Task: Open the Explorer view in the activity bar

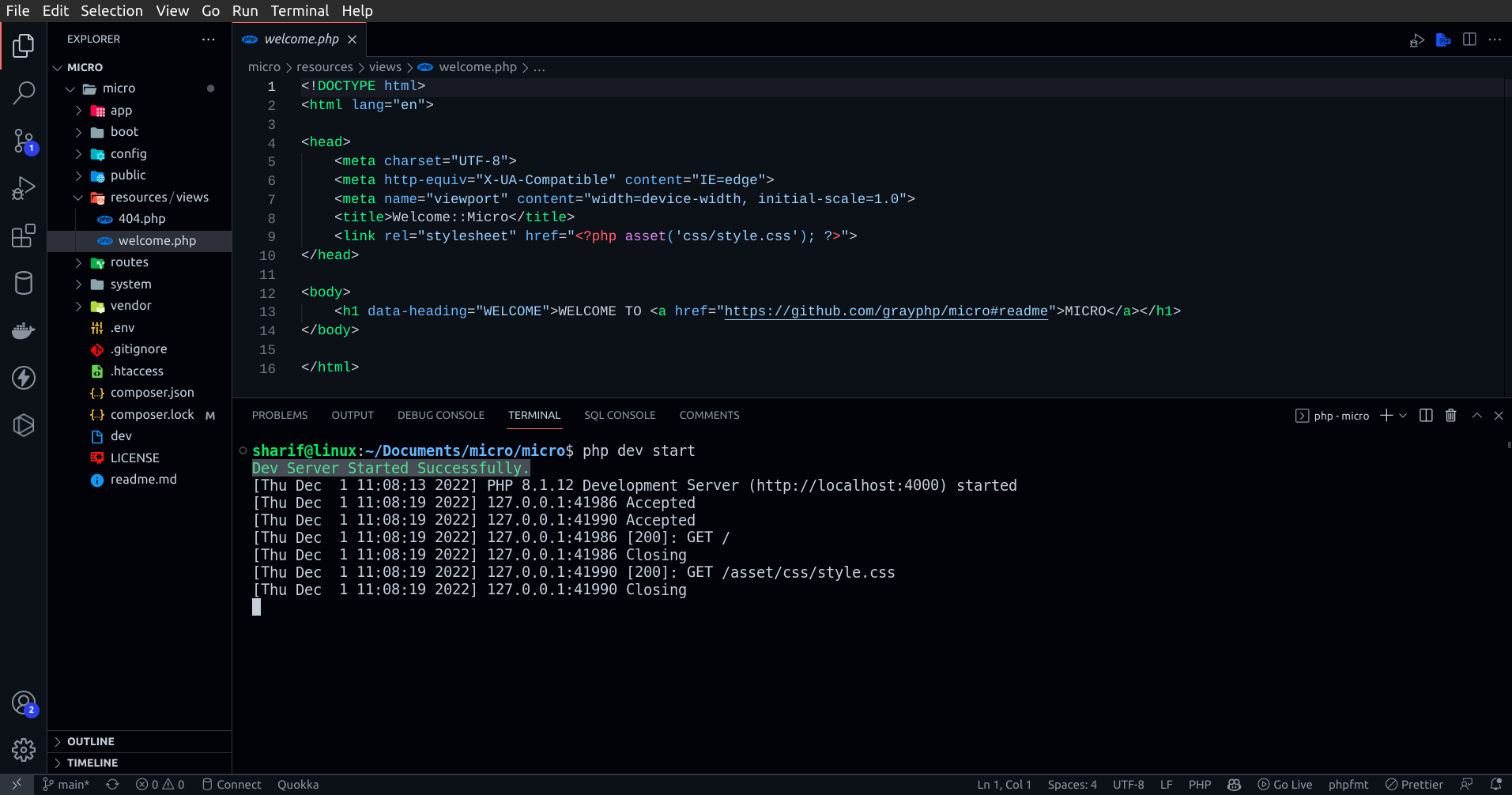Action: pos(24,46)
